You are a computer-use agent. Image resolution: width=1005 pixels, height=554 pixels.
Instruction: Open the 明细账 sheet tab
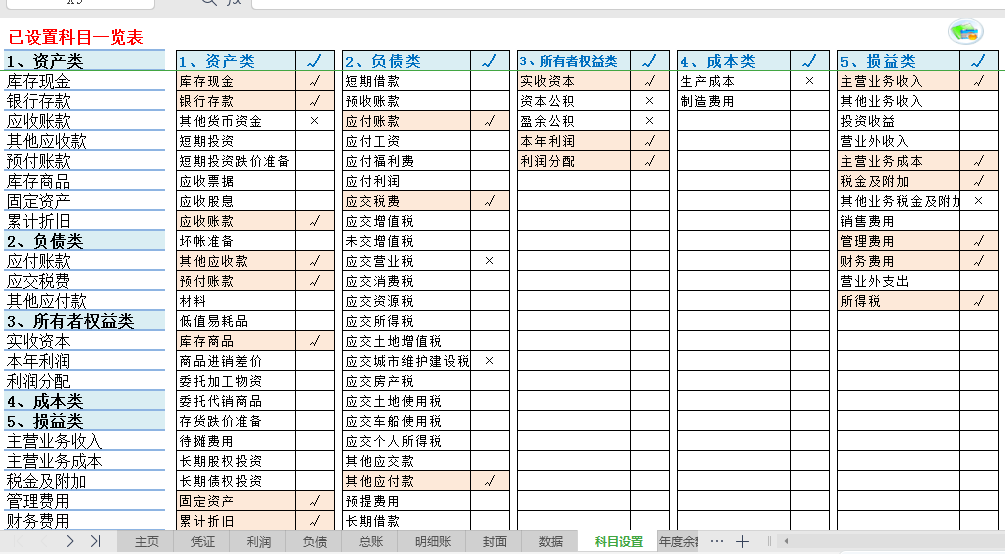coord(433,542)
